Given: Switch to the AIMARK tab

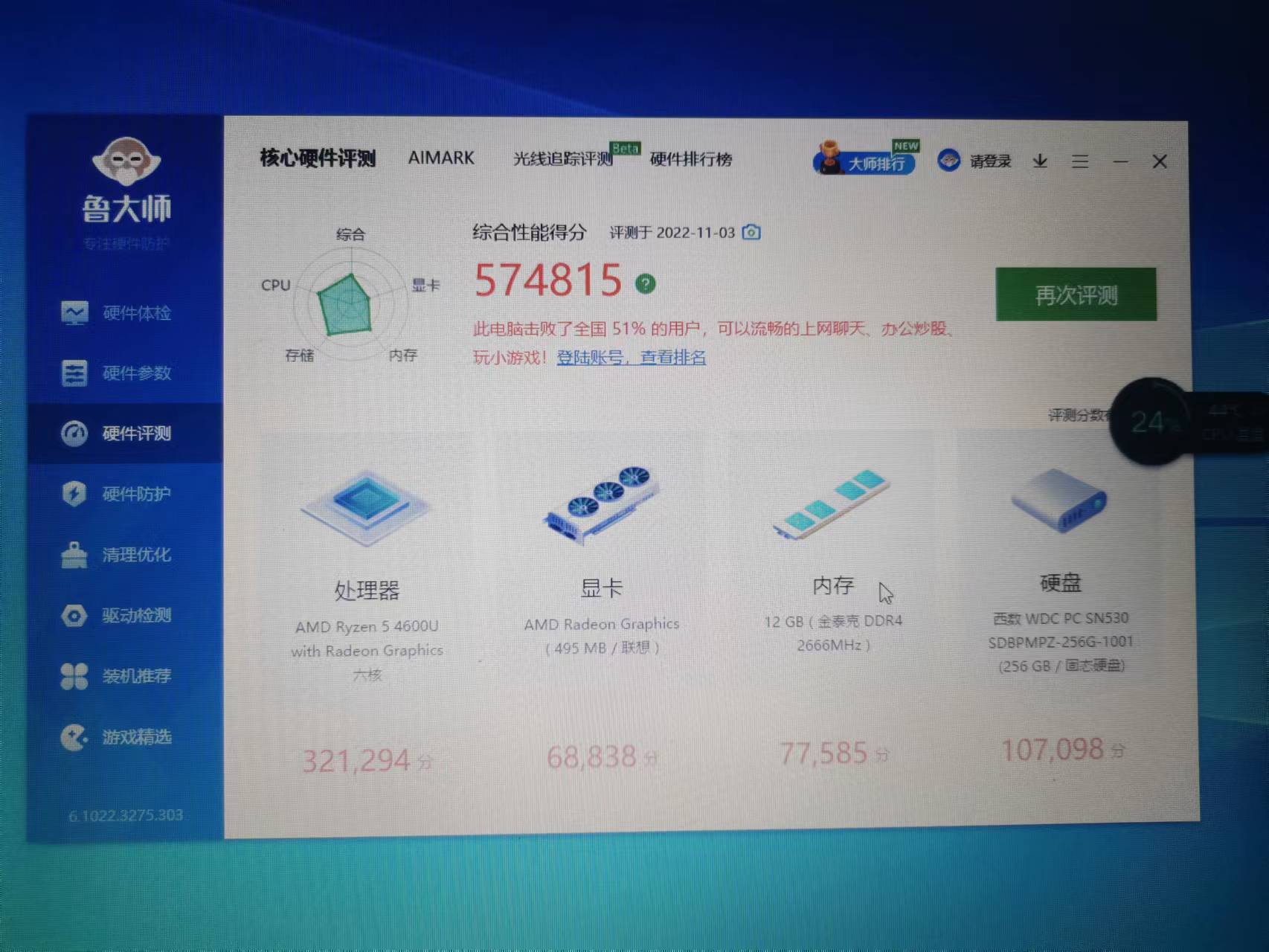Looking at the screenshot, I should click(441, 158).
